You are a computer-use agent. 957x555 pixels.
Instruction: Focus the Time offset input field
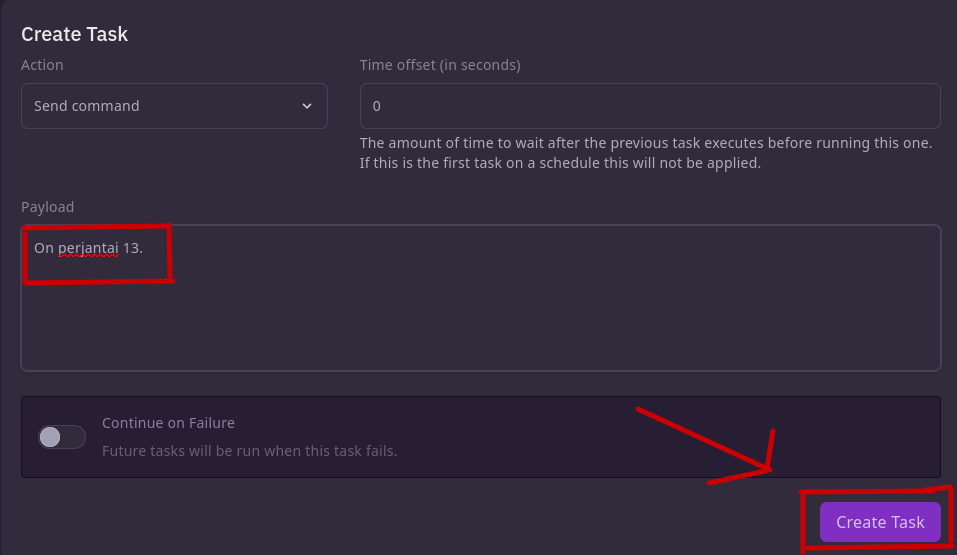coord(650,106)
